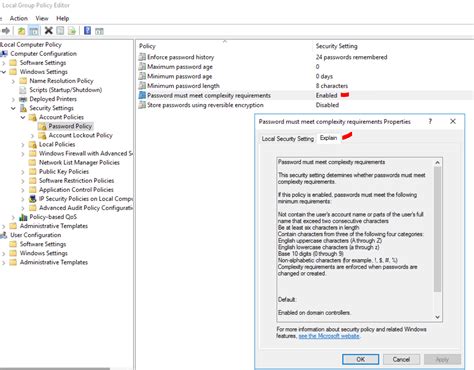Click the User Configuration icon

4,235
